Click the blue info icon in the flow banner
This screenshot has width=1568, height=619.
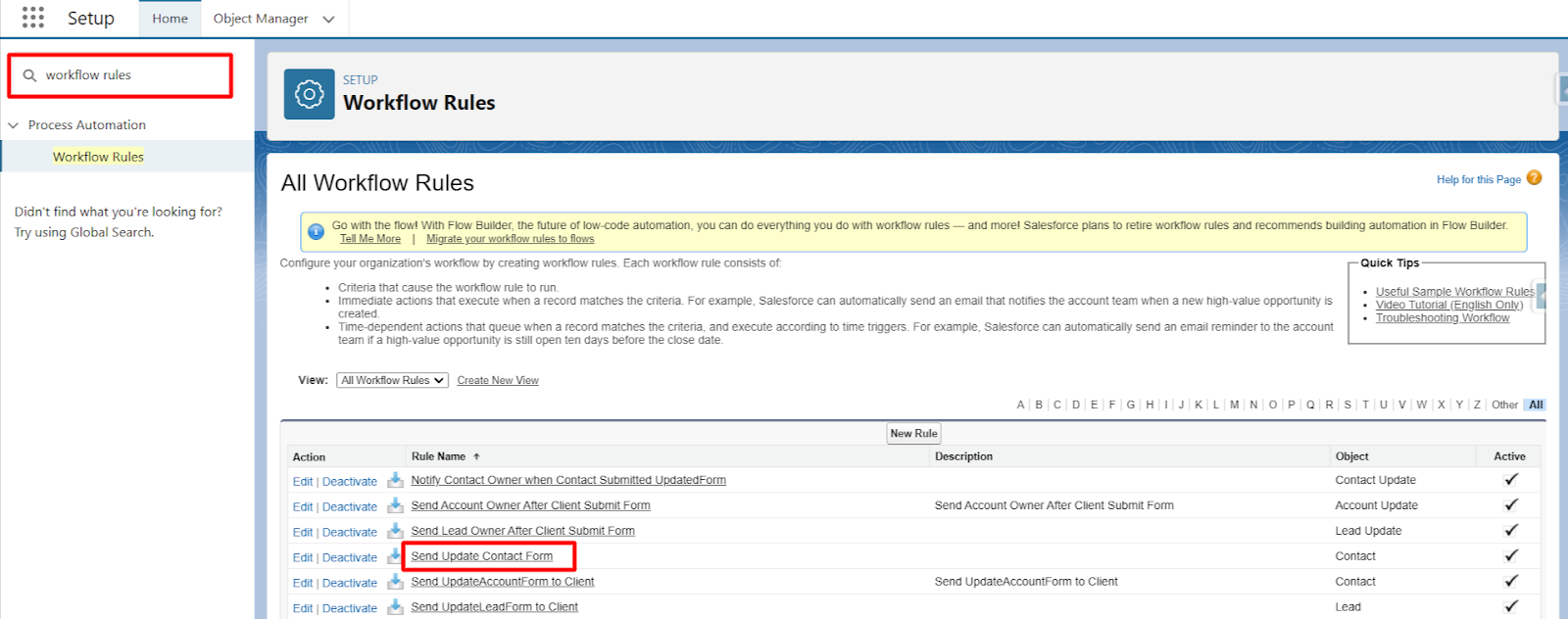click(316, 232)
